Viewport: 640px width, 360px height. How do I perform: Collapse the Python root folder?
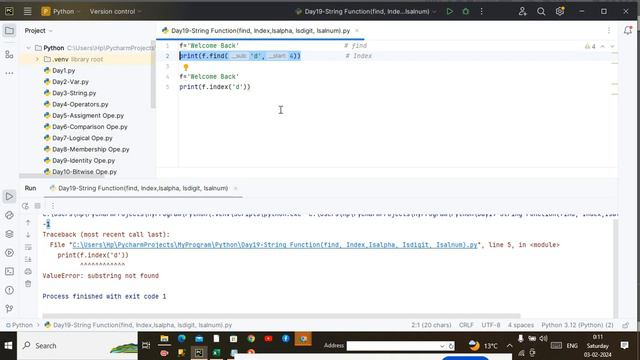pyautogui.click(x=29, y=48)
